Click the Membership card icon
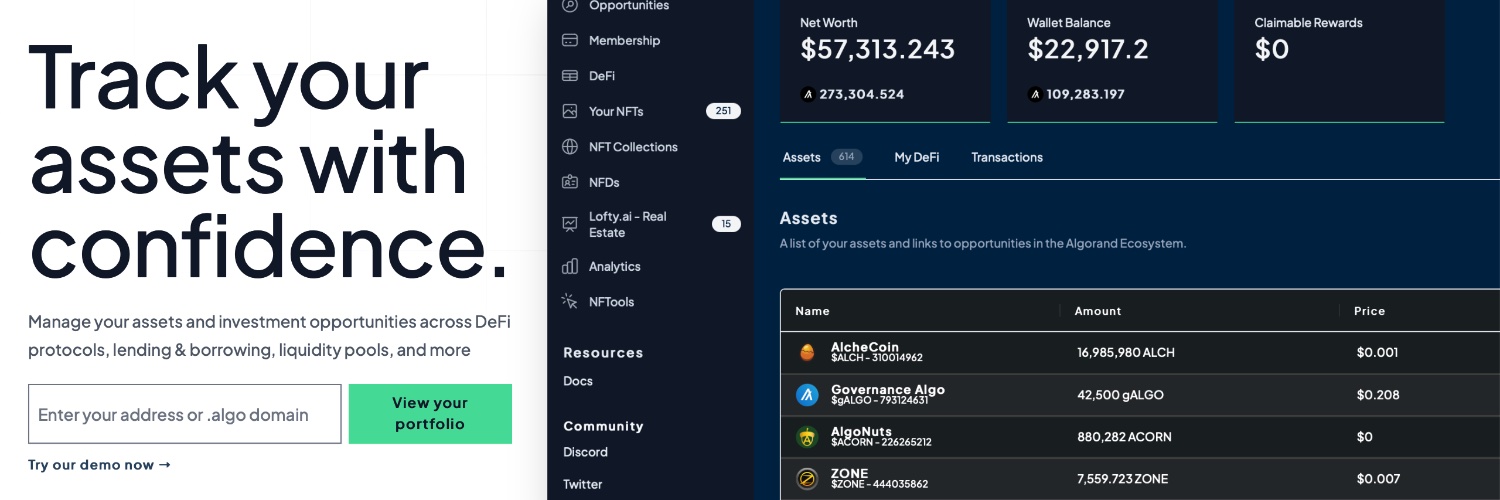Screen dimensions: 1500x500 570,41
